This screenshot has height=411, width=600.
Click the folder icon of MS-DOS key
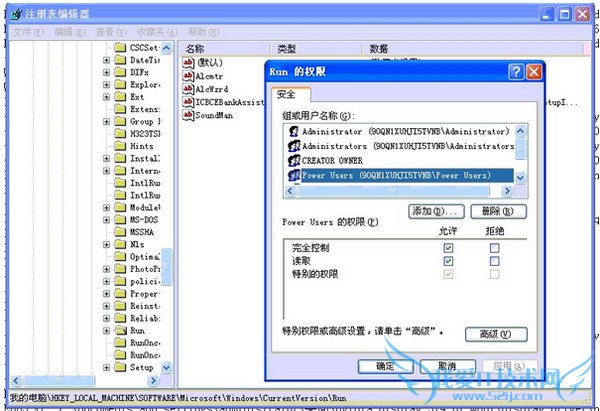[121, 220]
